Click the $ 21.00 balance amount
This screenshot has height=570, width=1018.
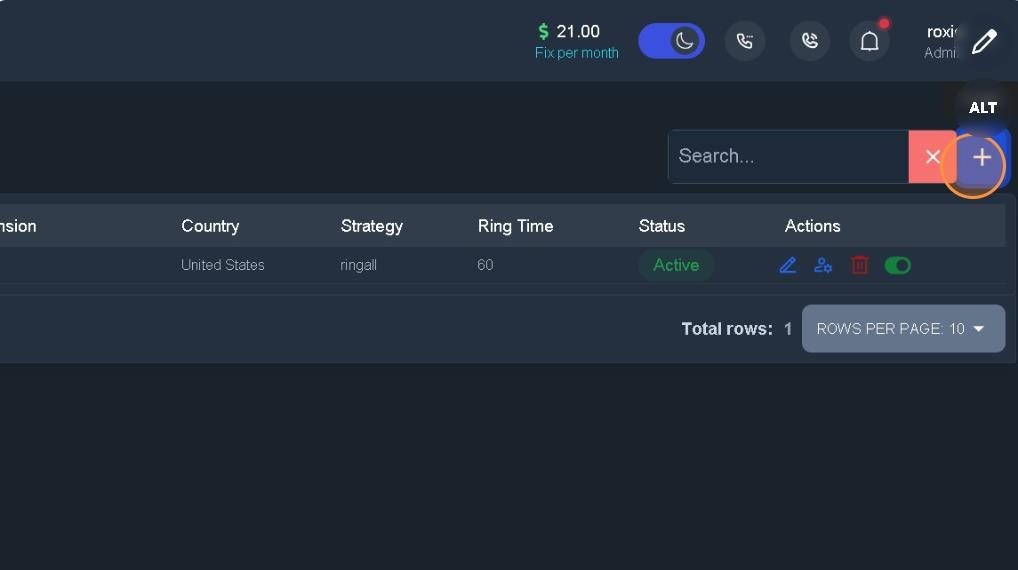pyautogui.click(x=569, y=32)
